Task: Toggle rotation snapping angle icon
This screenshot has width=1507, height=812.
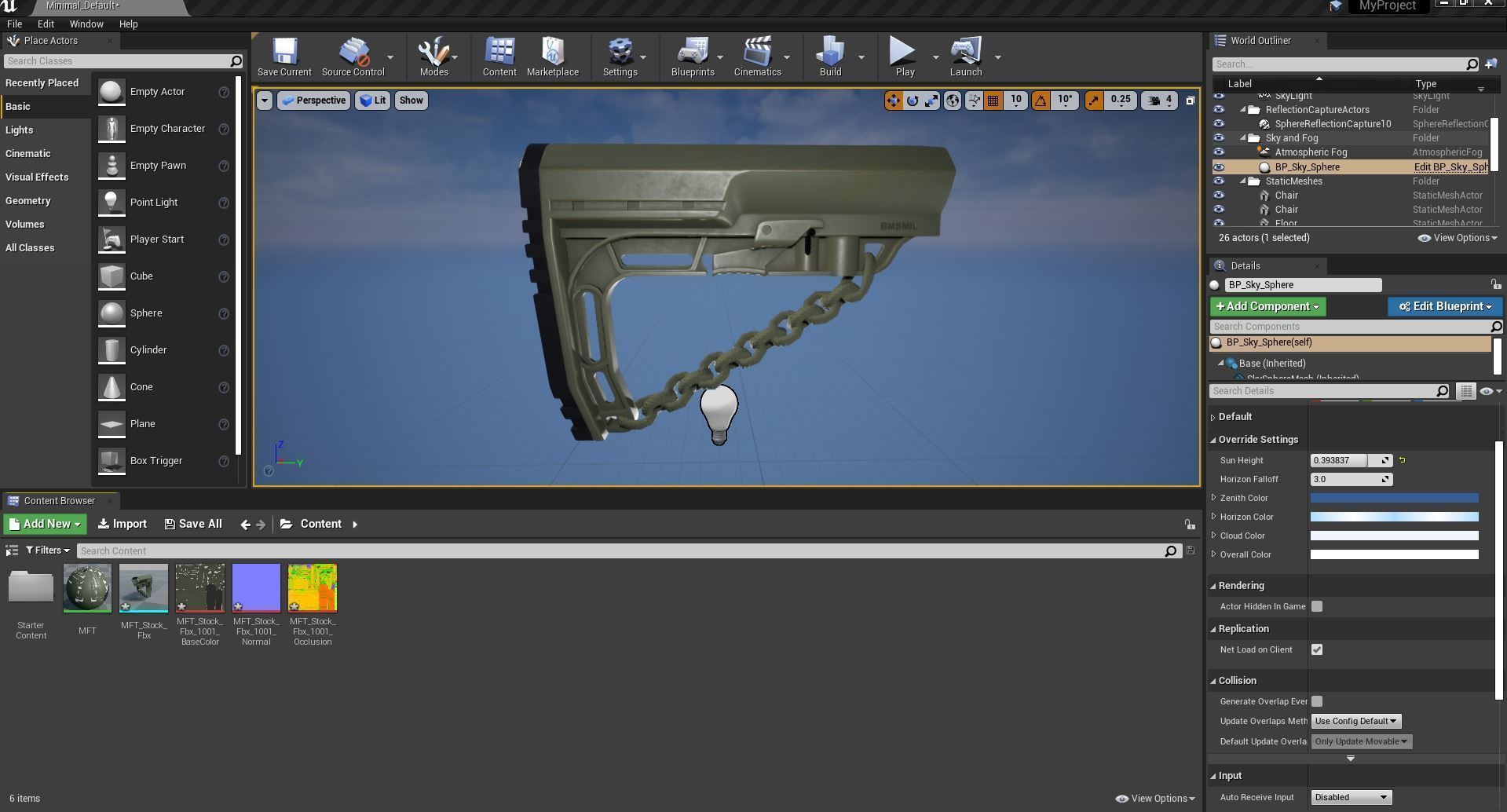Action: tap(1041, 101)
